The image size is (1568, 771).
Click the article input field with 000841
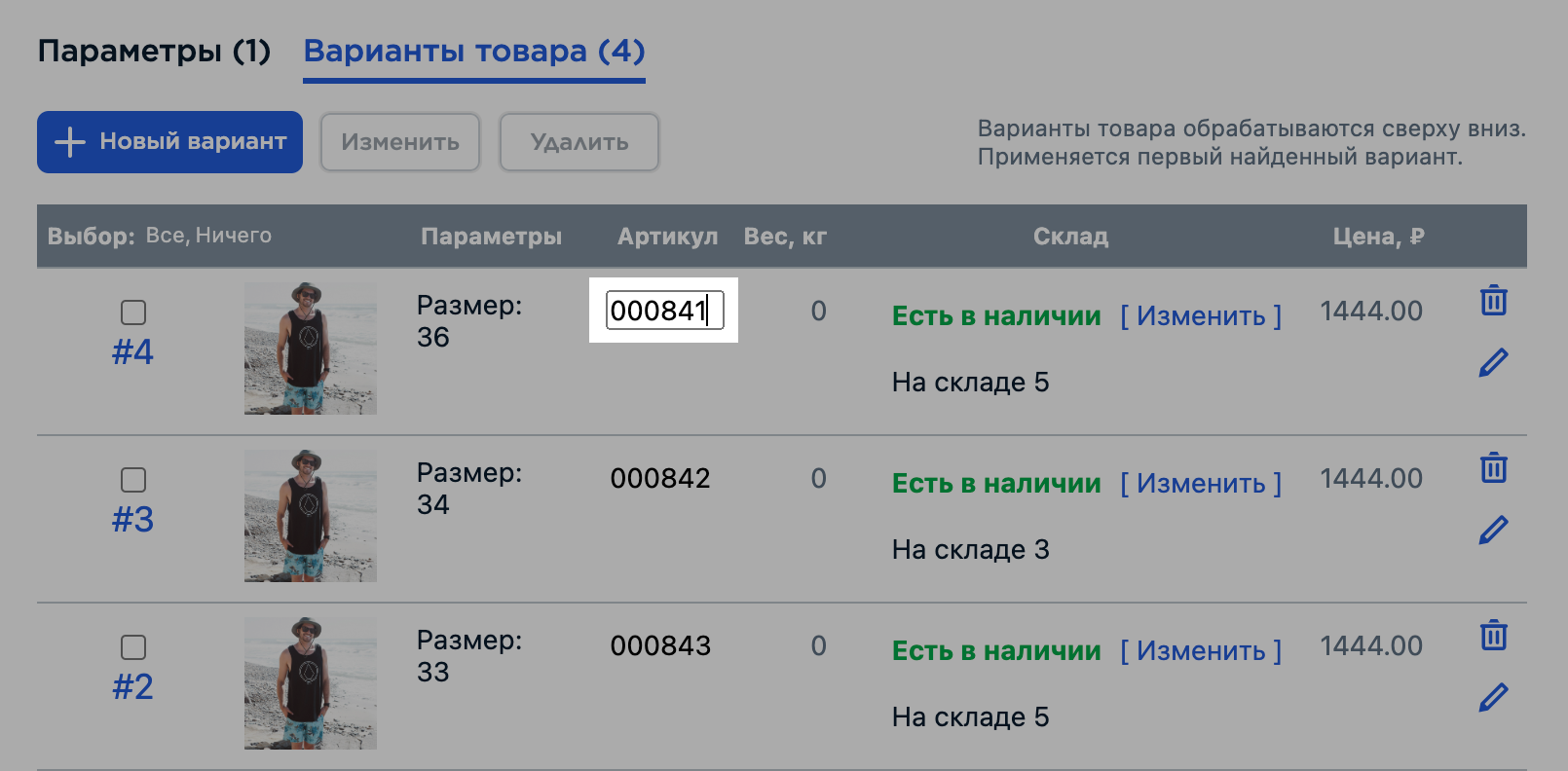(664, 311)
